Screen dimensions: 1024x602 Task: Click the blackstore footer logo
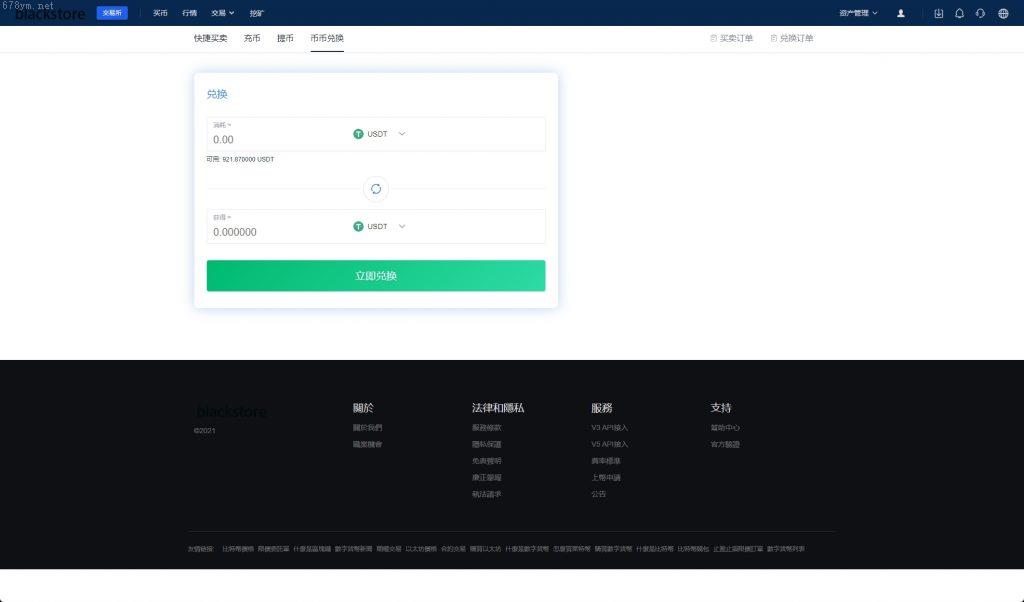[231, 411]
